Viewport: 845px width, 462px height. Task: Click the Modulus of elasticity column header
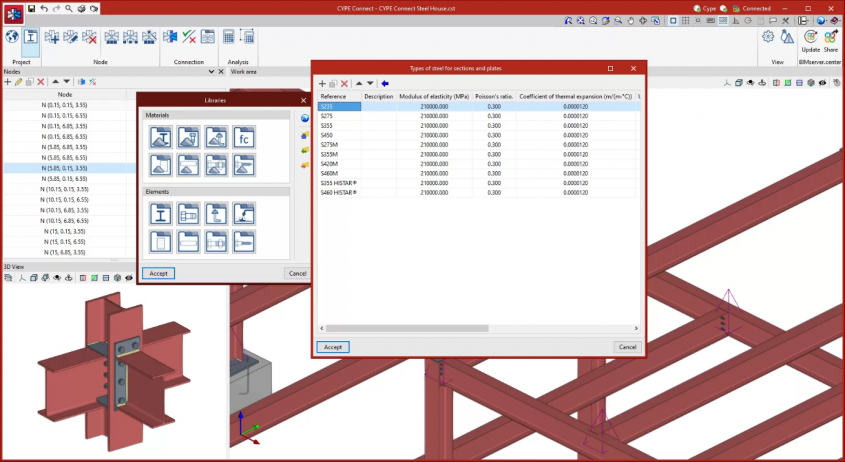tap(435, 96)
